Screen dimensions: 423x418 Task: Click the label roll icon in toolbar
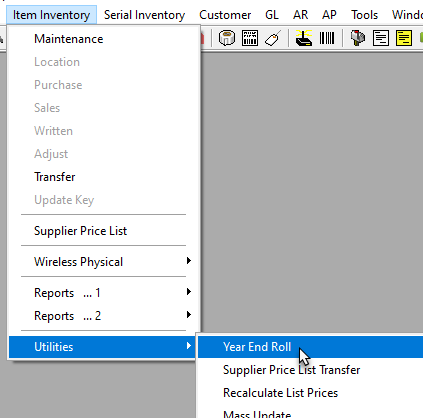tap(227, 38)
